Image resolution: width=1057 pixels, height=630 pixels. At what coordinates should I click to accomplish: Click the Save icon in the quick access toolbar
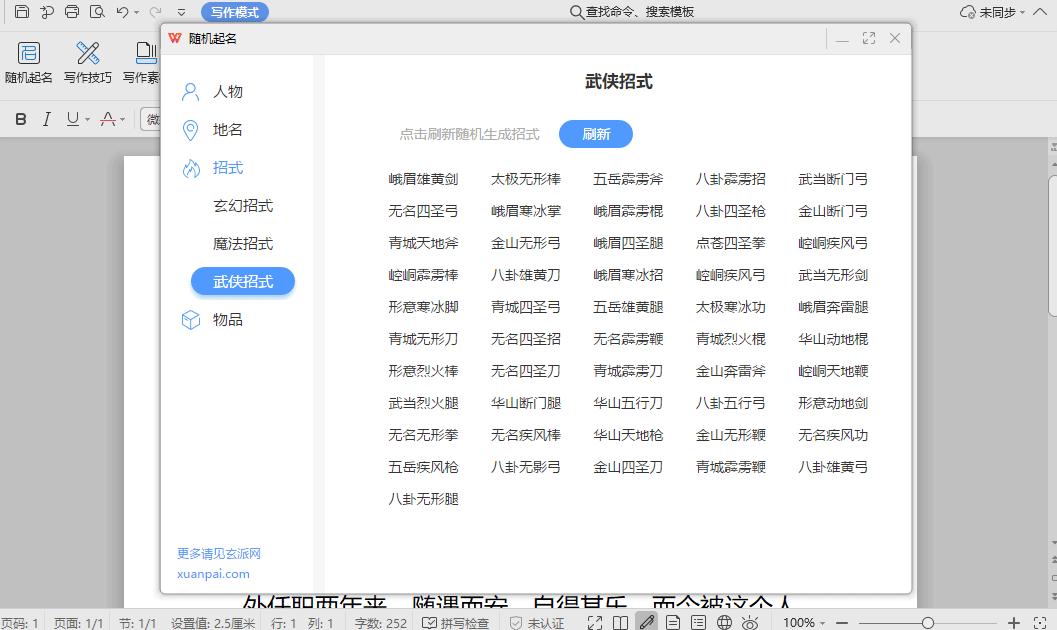coord(21,12)
